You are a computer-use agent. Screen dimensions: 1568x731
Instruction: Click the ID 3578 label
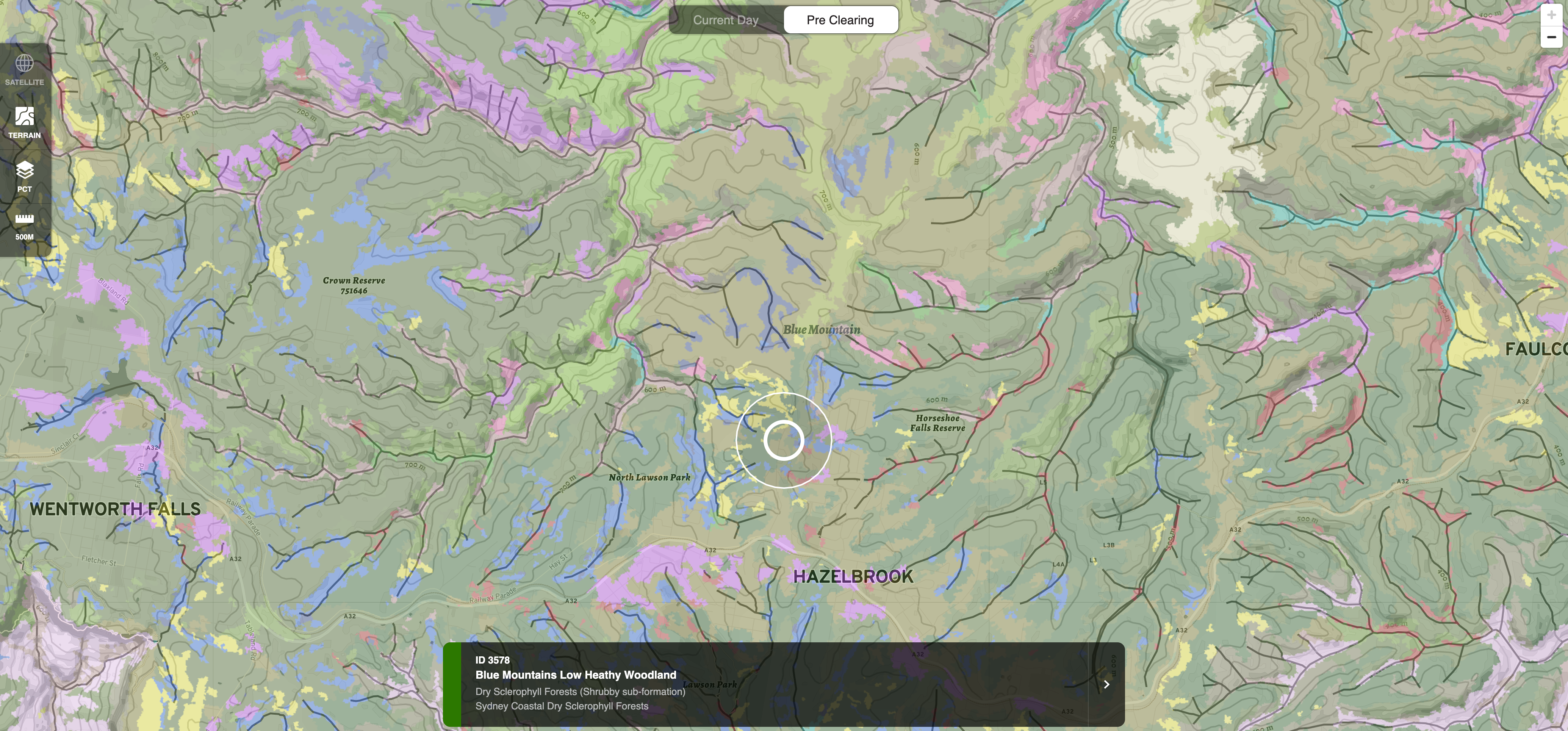coord(492,660)
